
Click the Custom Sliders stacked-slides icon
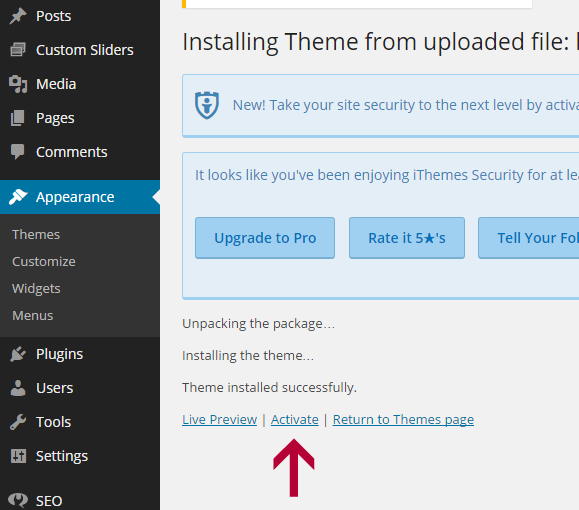tap(18, 49)
